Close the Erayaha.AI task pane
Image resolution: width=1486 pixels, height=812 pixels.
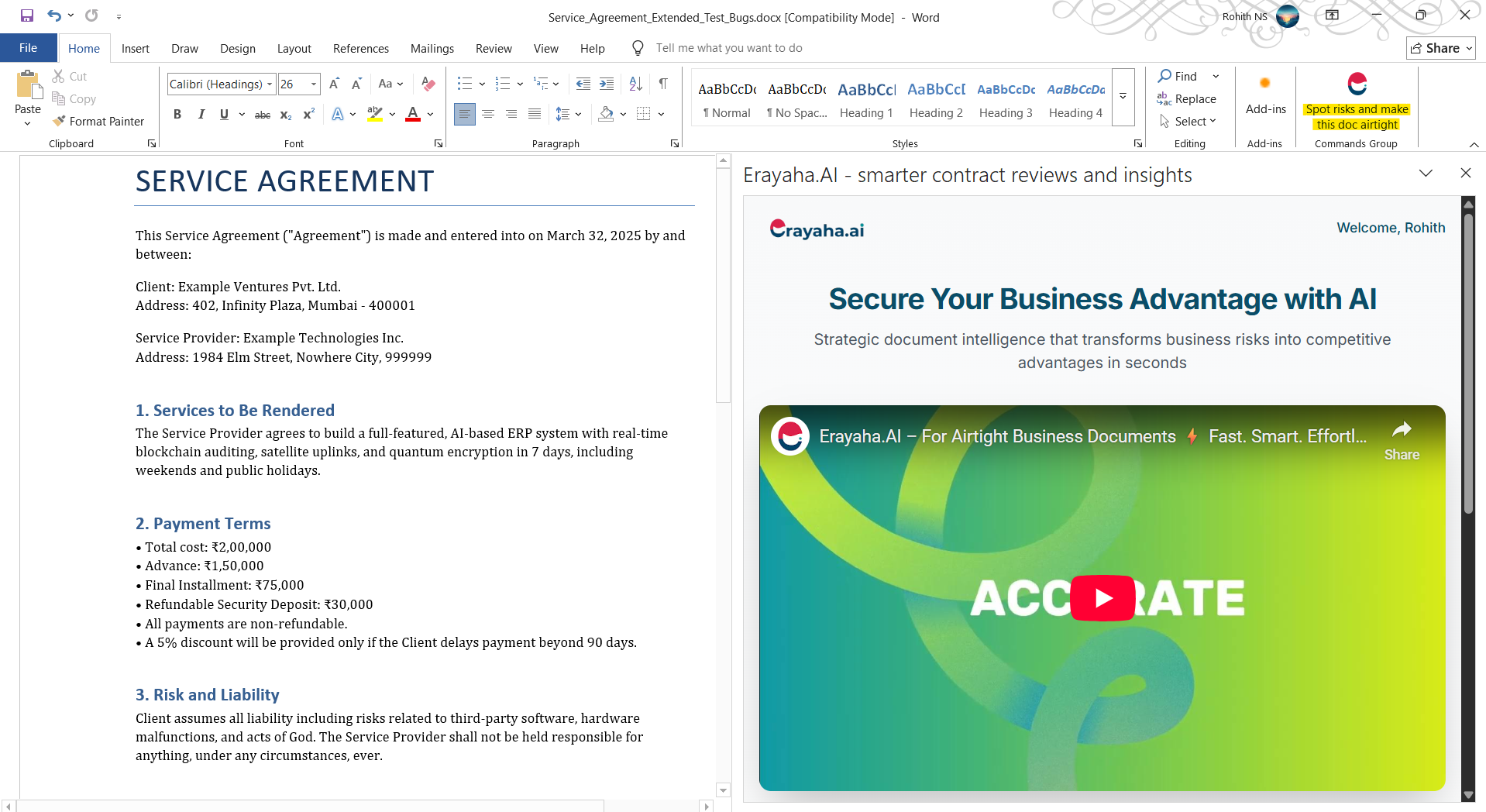click(1466, 173)
